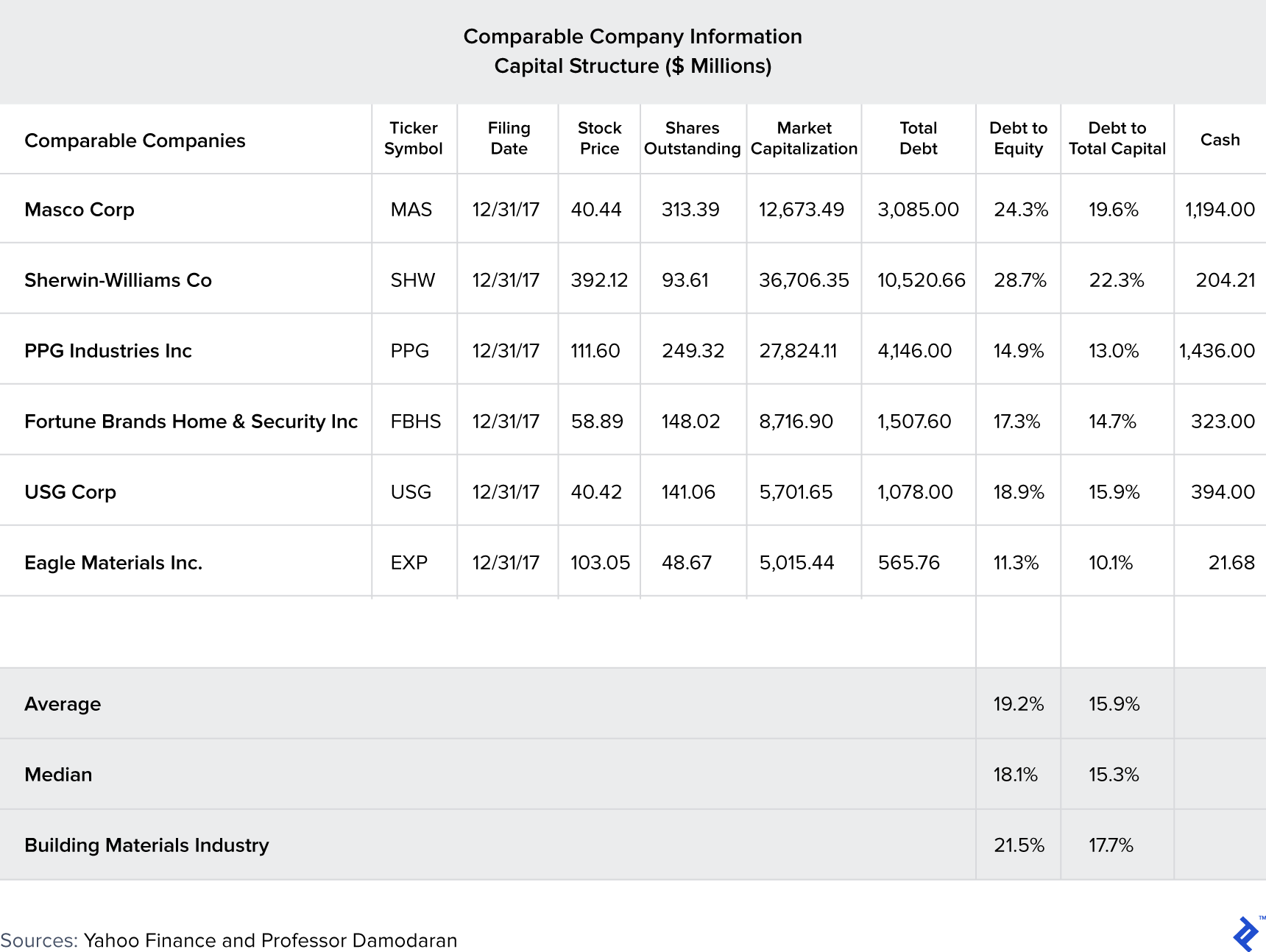Viewport: 1266px width, 952px height.
Task: Click the SHW ticker cell
Action: point(412,280)
